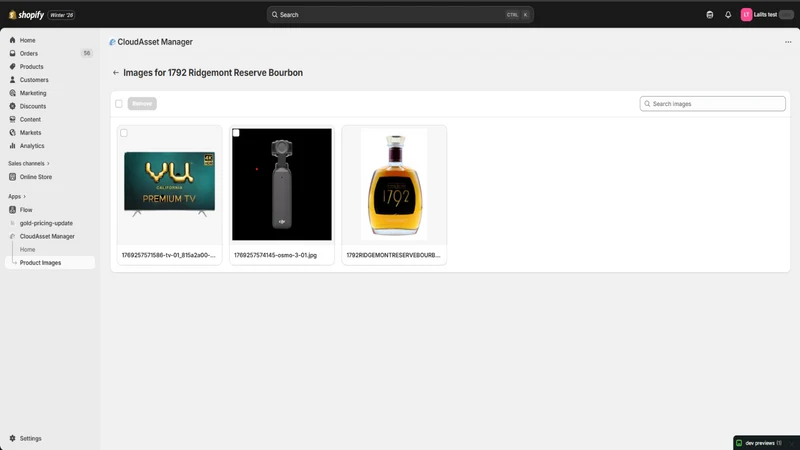800x450 pixels.
Task: Select the VU Premium TV image checkbox
Action: (x=124, y=133)
